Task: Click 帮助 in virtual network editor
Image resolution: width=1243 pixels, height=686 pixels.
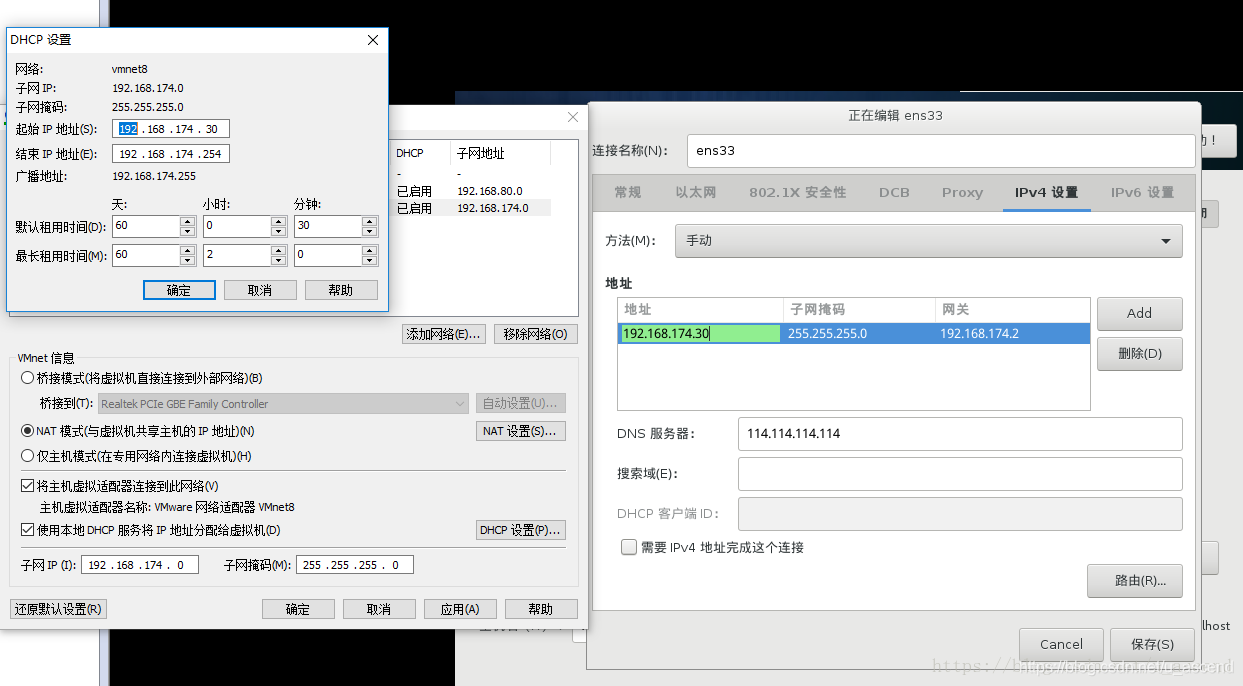Action: coord(541,609)
